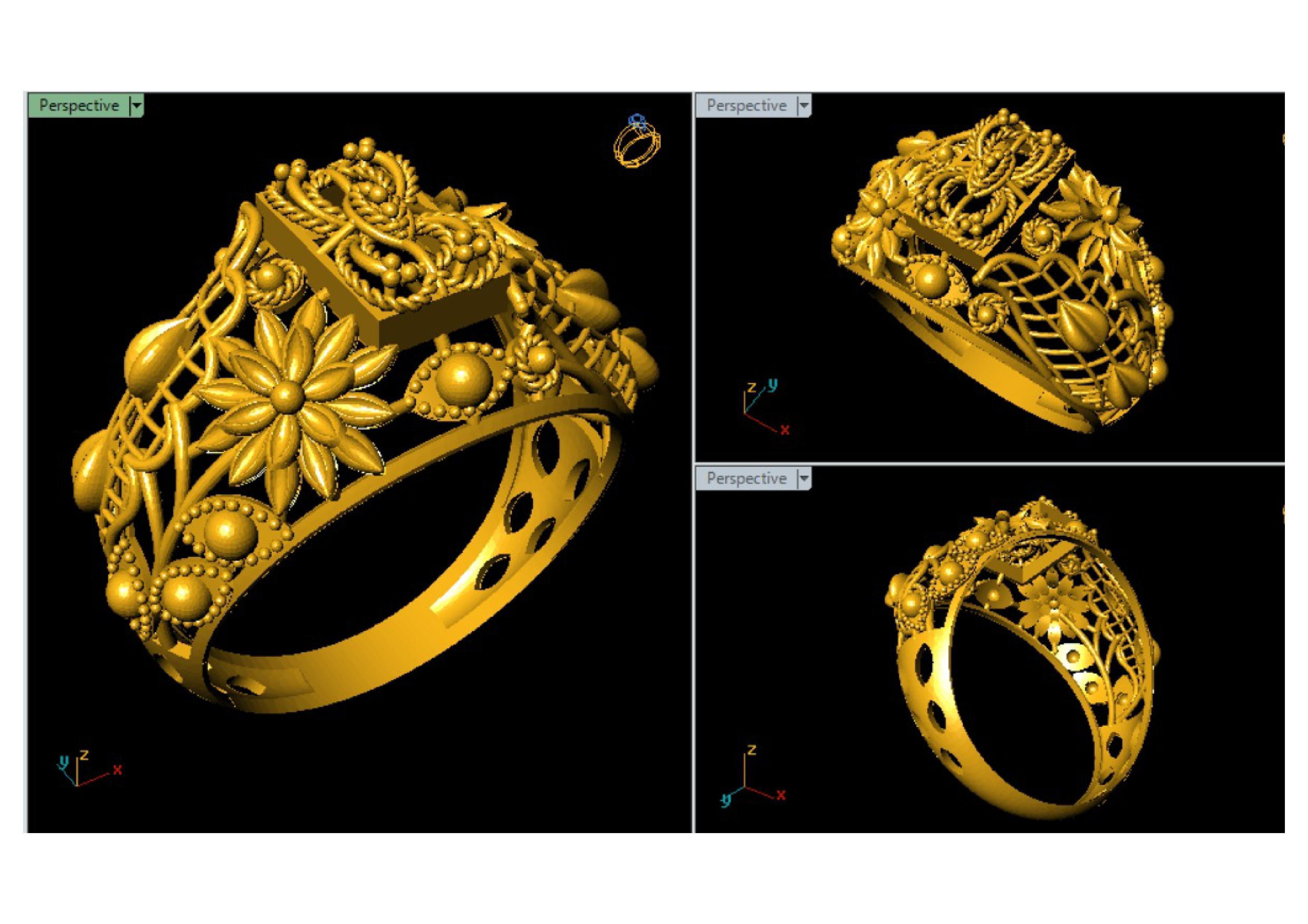
Task: Select the bottom-right Perspective viewport title
Action: 746,478
